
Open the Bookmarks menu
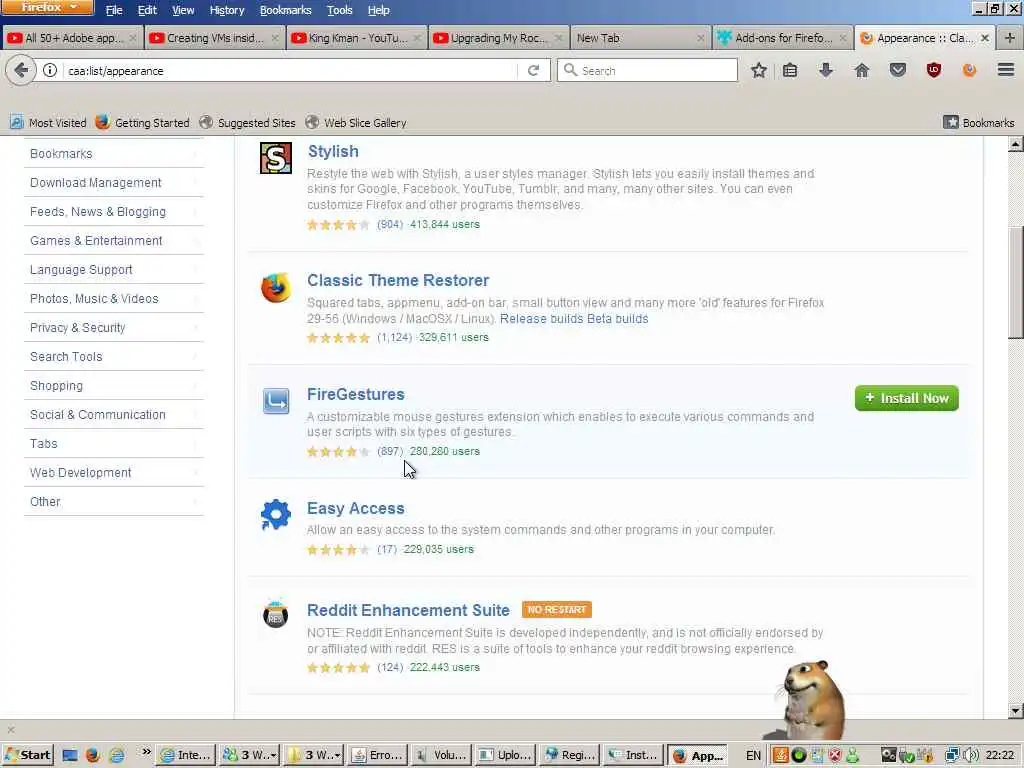point(285,10)
